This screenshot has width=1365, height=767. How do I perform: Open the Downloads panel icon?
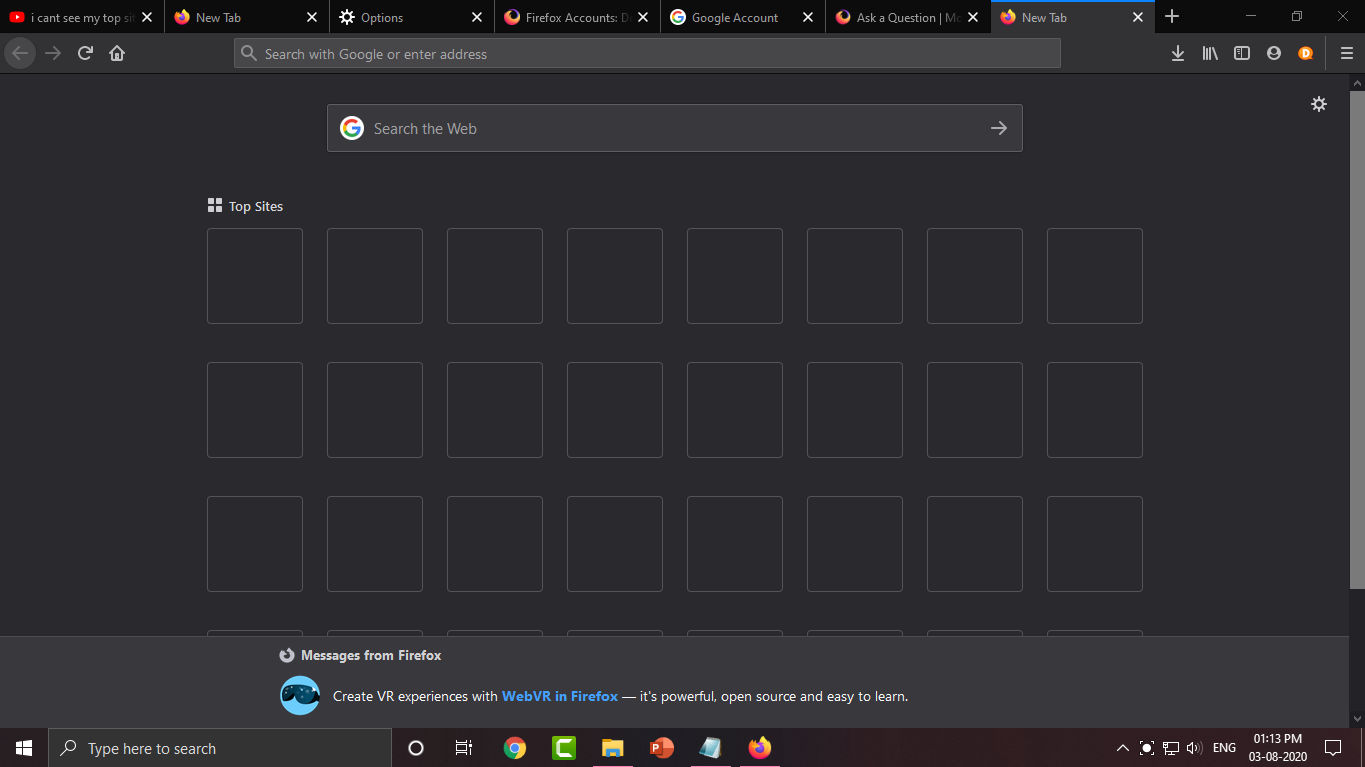tap(1178, 54)
